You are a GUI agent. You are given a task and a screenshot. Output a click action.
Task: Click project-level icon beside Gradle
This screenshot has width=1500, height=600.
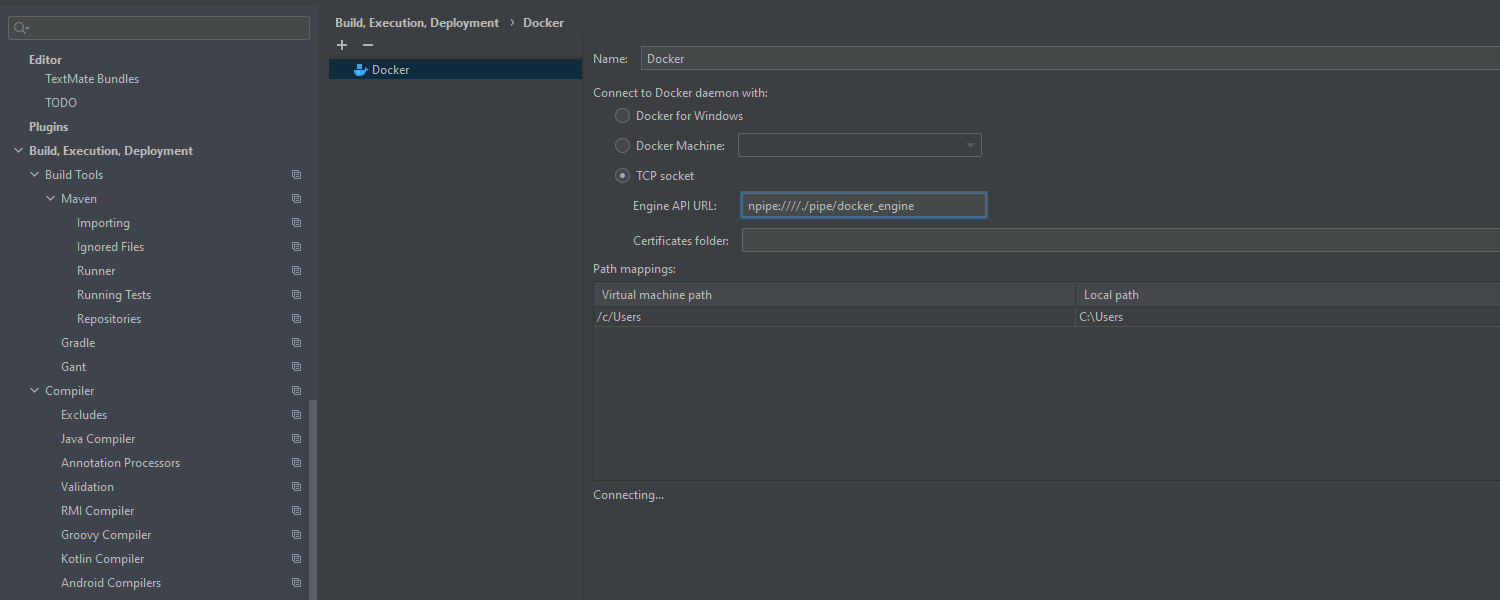(296, 343)
